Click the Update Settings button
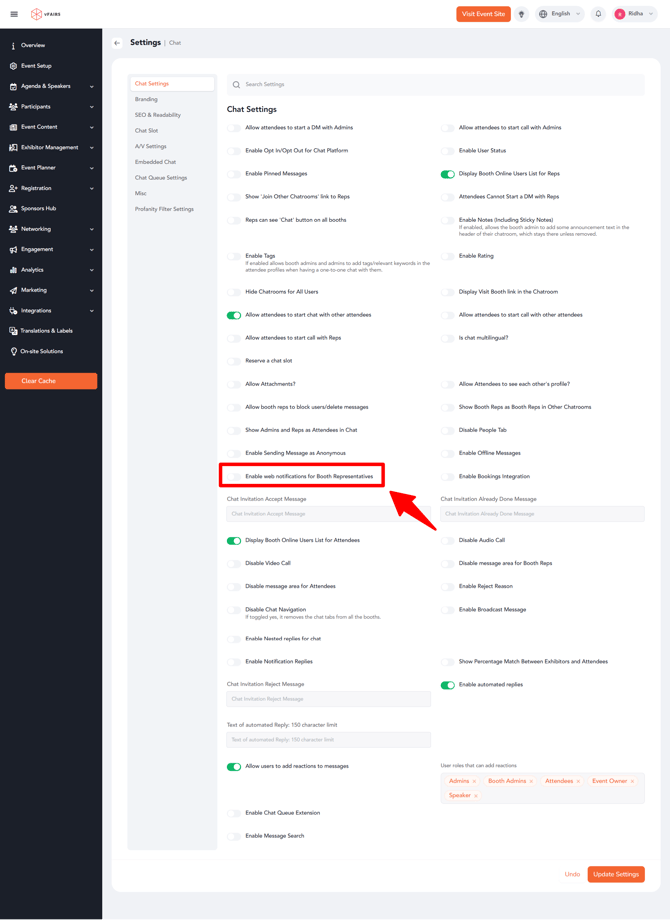 click(615, 874)
